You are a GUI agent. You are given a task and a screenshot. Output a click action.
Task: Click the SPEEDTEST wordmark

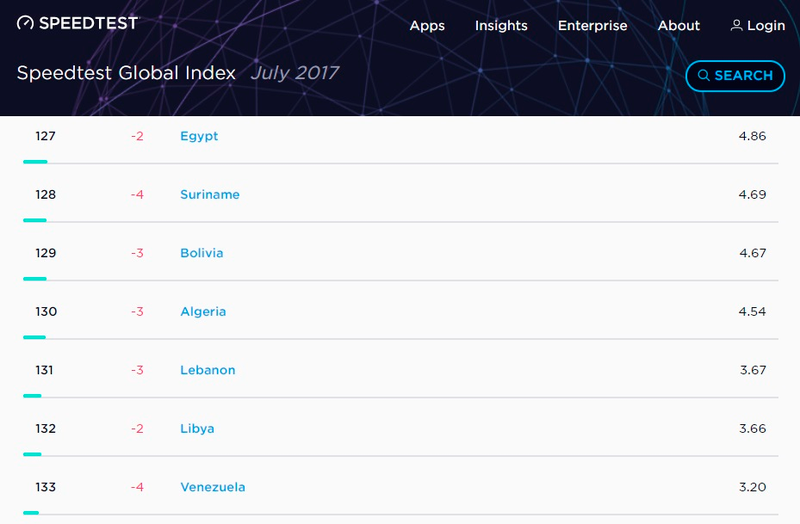pyautogui.click(x=88, y=23)
